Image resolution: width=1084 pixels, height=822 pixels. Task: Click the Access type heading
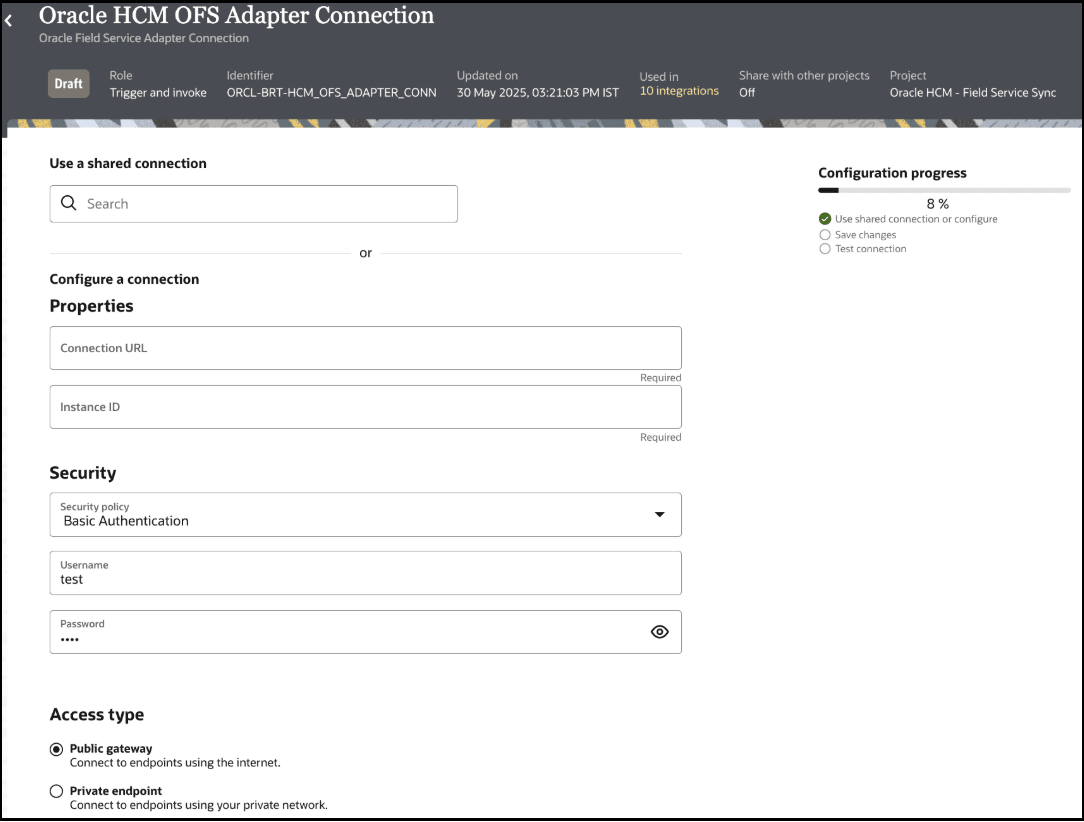(97, 715)
